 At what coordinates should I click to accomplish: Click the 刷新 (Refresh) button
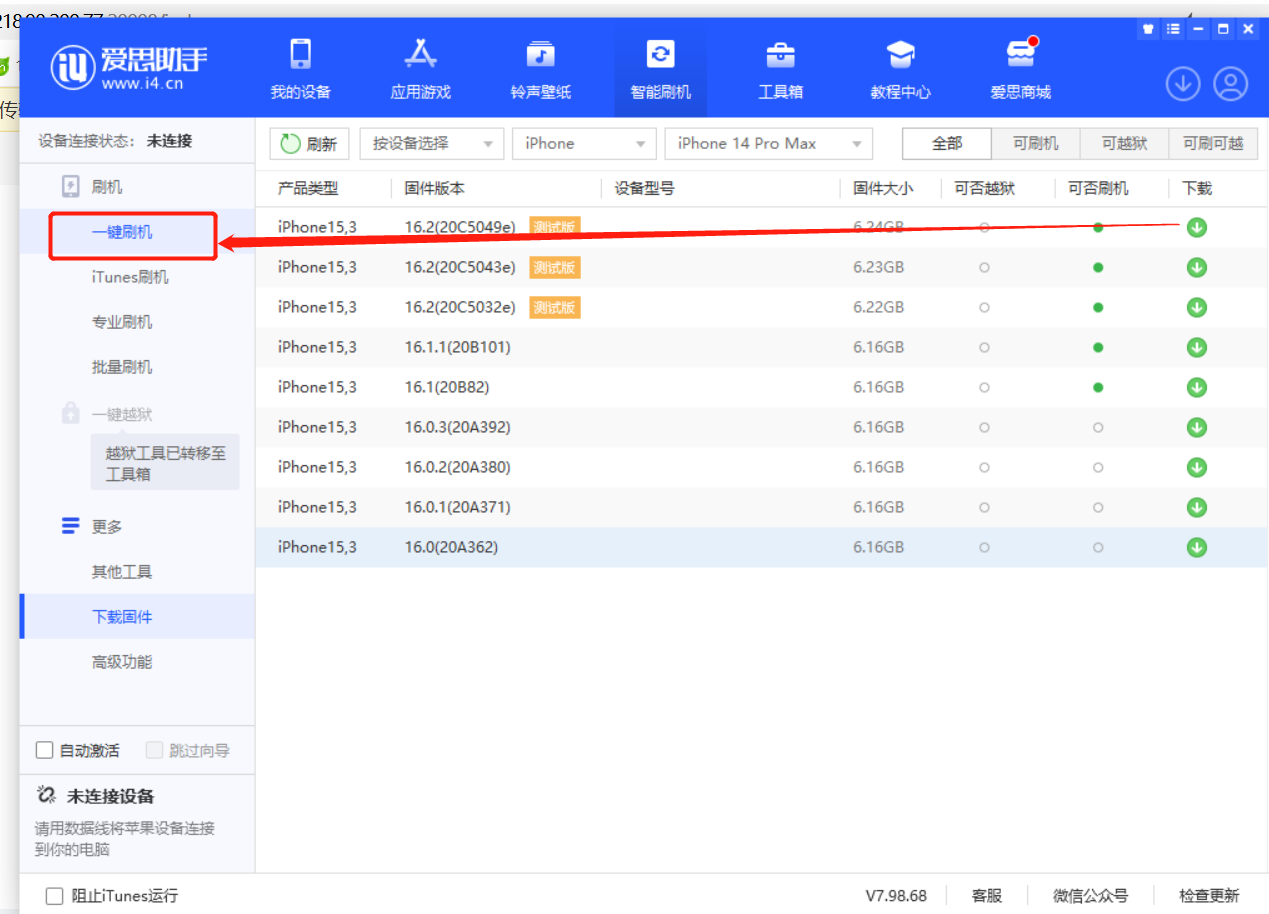[x=309, y=143]
